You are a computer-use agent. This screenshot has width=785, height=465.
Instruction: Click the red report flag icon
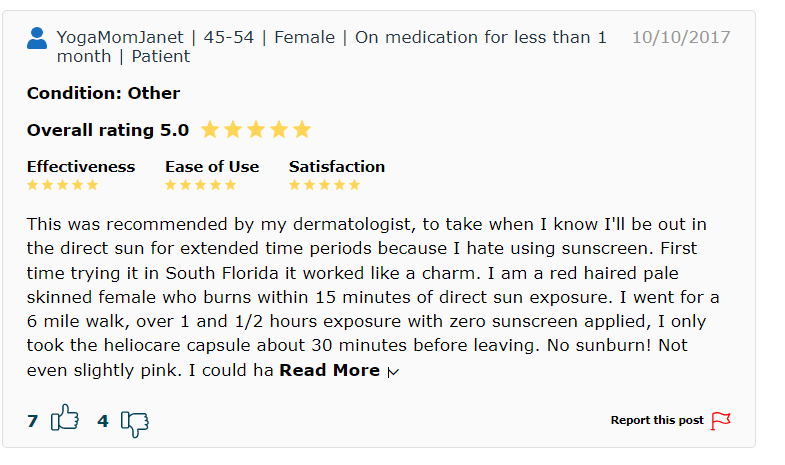click(x=721, y=420)
